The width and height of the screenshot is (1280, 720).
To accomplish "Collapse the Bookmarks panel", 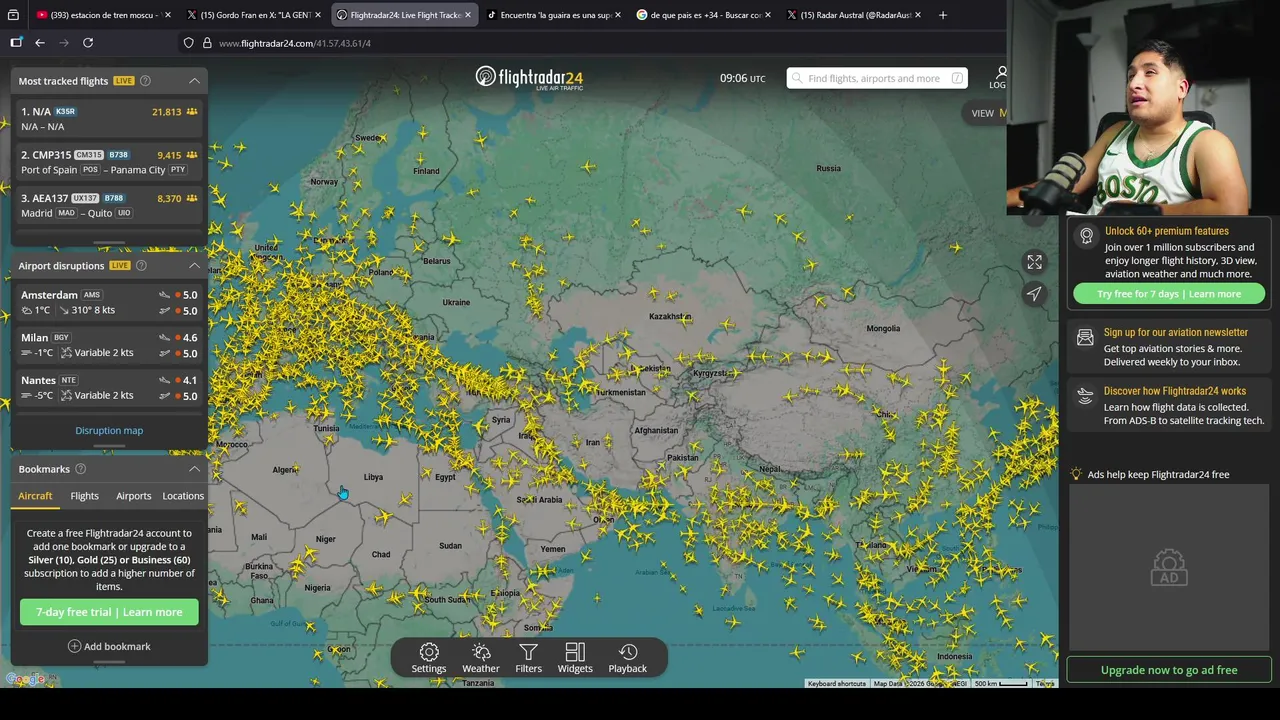I will [x=194, y=469].
